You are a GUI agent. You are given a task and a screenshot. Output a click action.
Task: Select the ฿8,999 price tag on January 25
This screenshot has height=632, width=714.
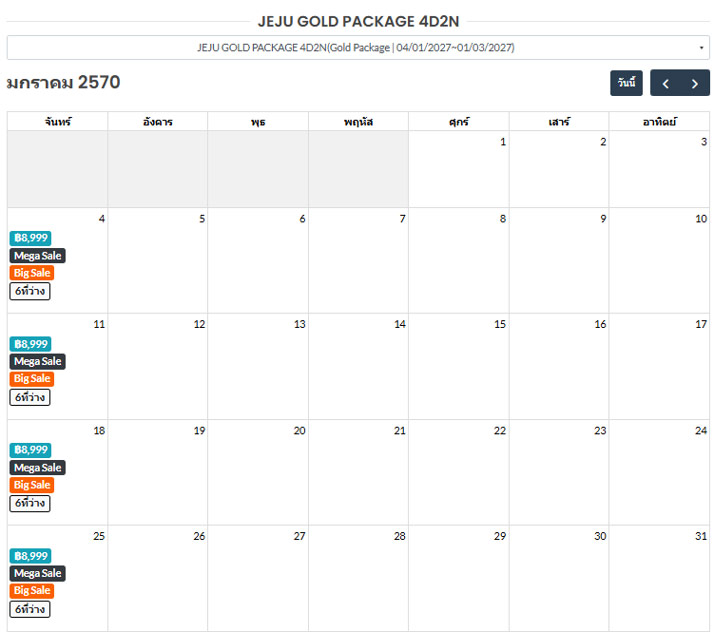tap(31, 556)
